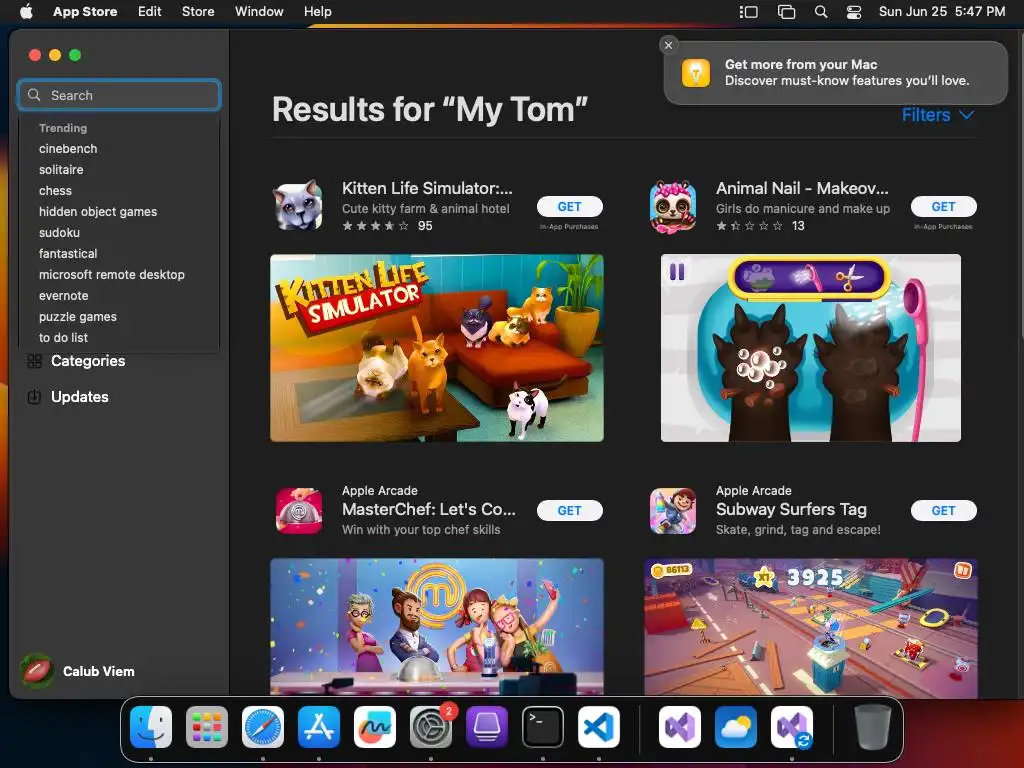1024x768 pixels.
Task: Click the "Animal Nail - Makeov..." title
Action: click(x=802, y=188)
